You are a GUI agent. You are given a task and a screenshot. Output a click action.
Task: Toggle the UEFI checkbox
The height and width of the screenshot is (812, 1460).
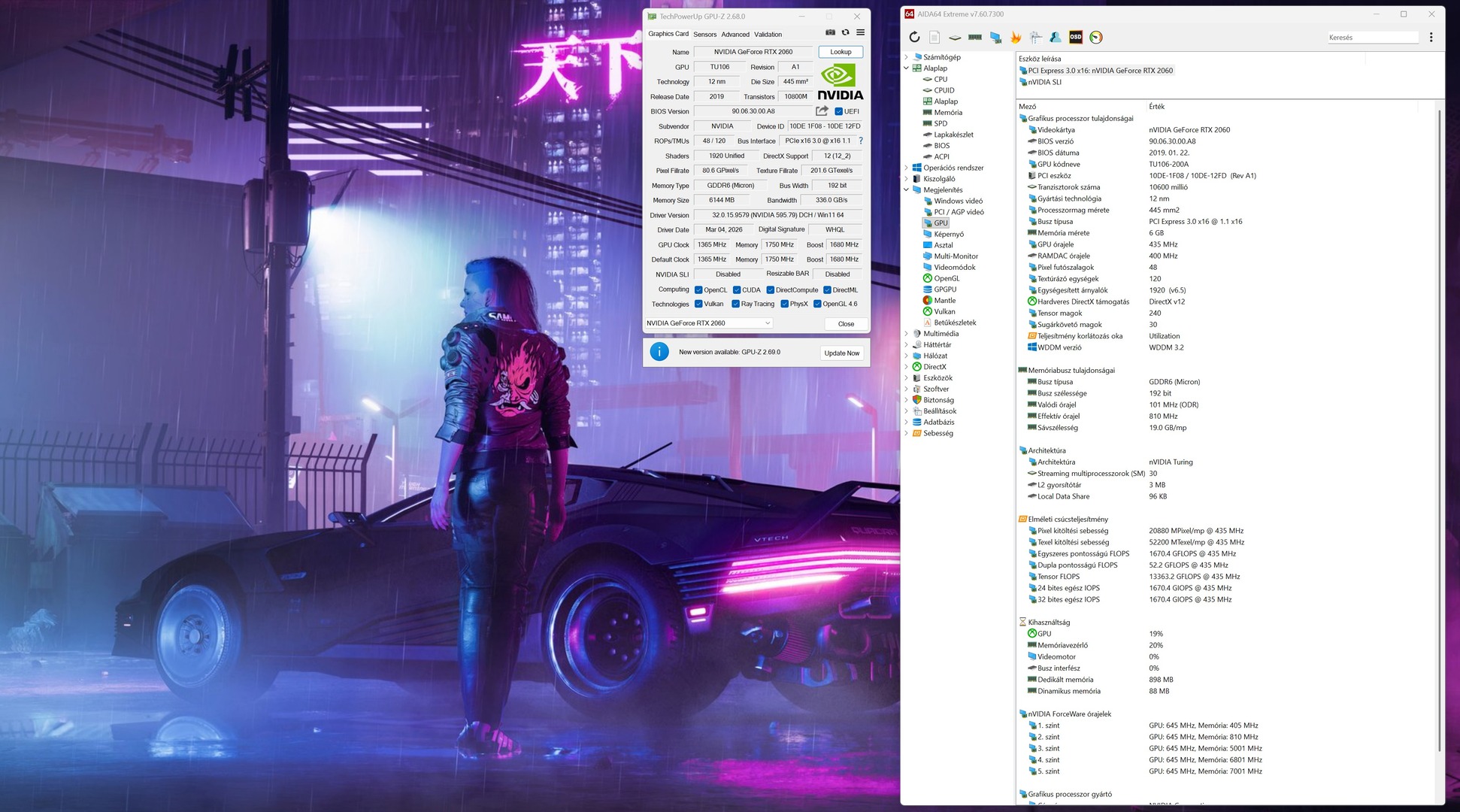tap(839, 111)
